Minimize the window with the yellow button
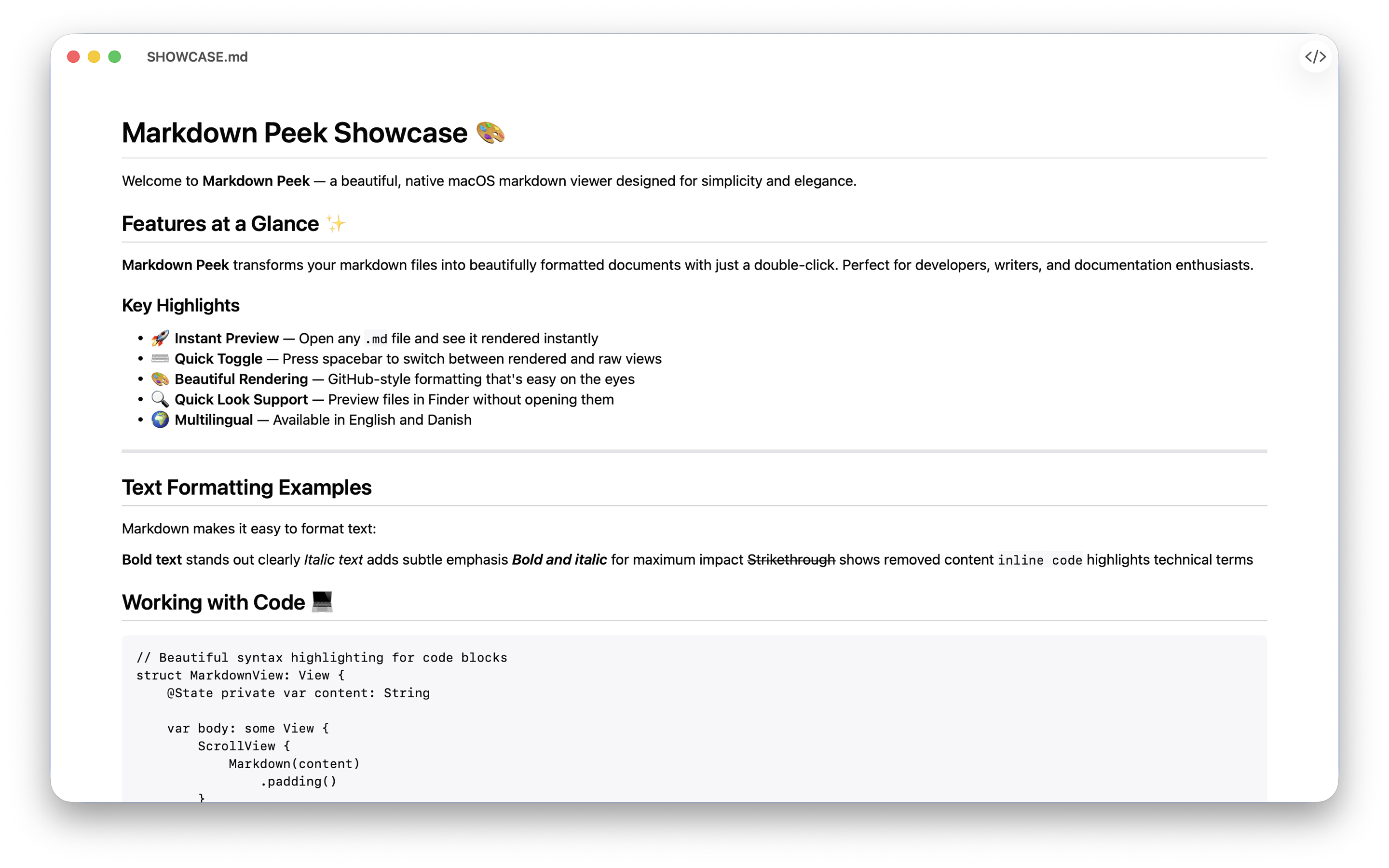 [94, 56]
